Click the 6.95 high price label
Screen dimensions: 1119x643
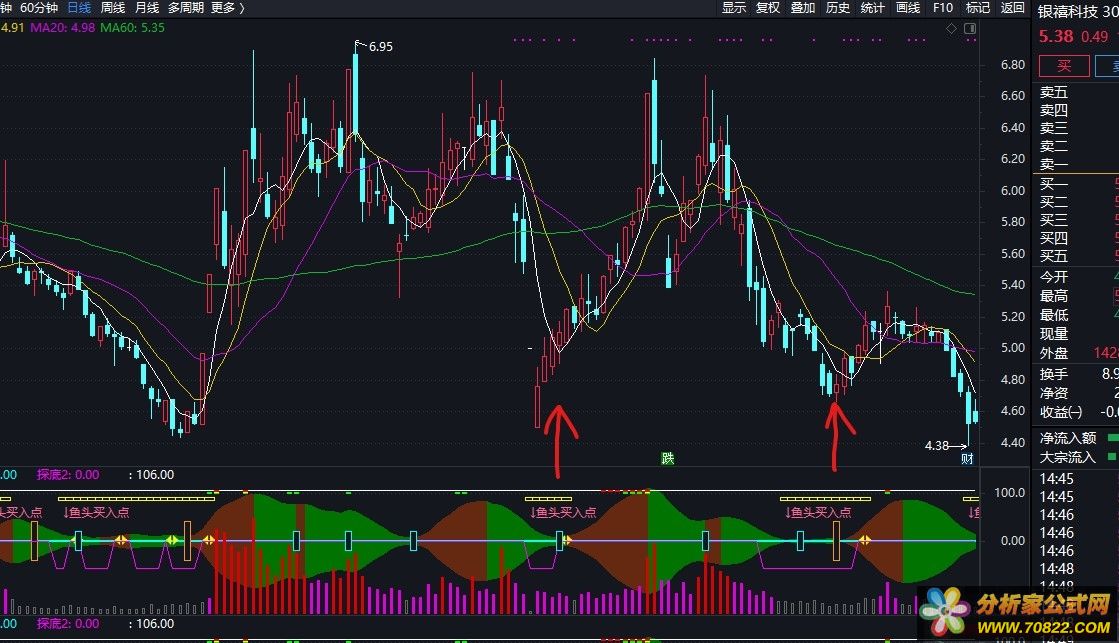click(x=380, y=47)
